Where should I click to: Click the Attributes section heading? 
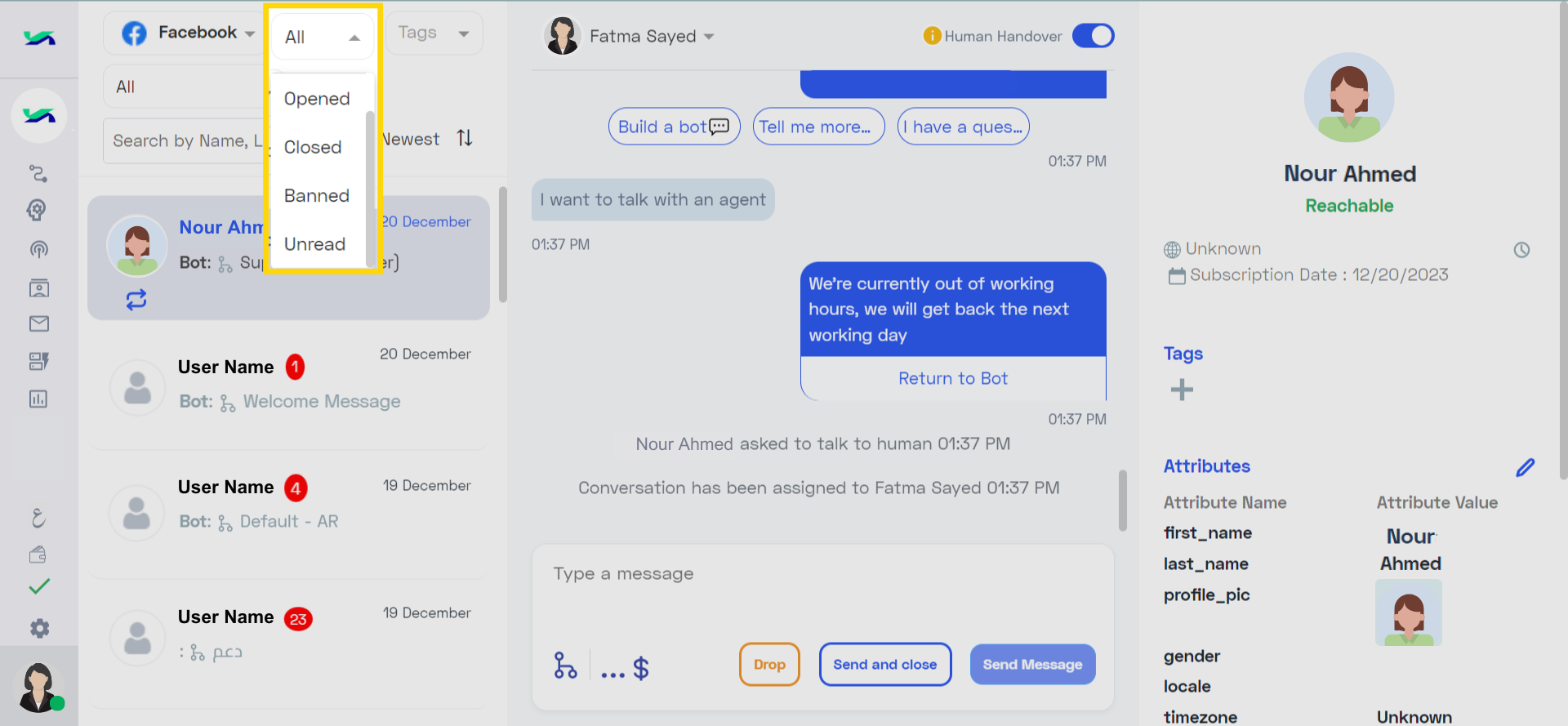(1207, 466)
